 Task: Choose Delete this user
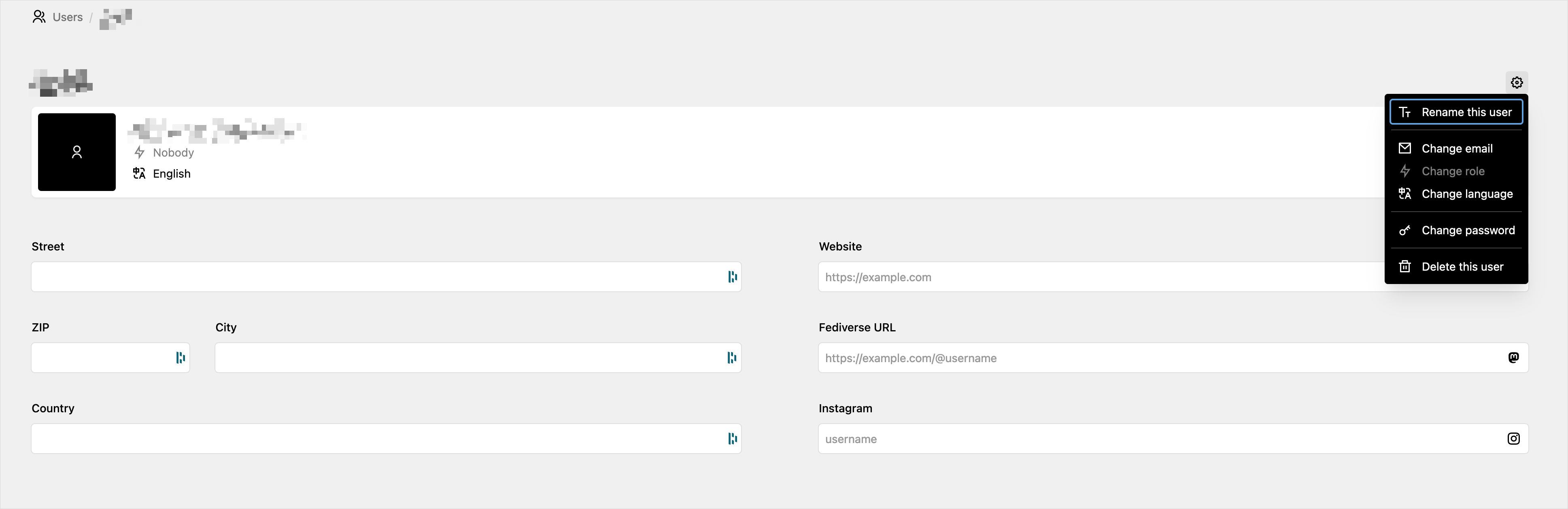click(x=1456, y=267)
